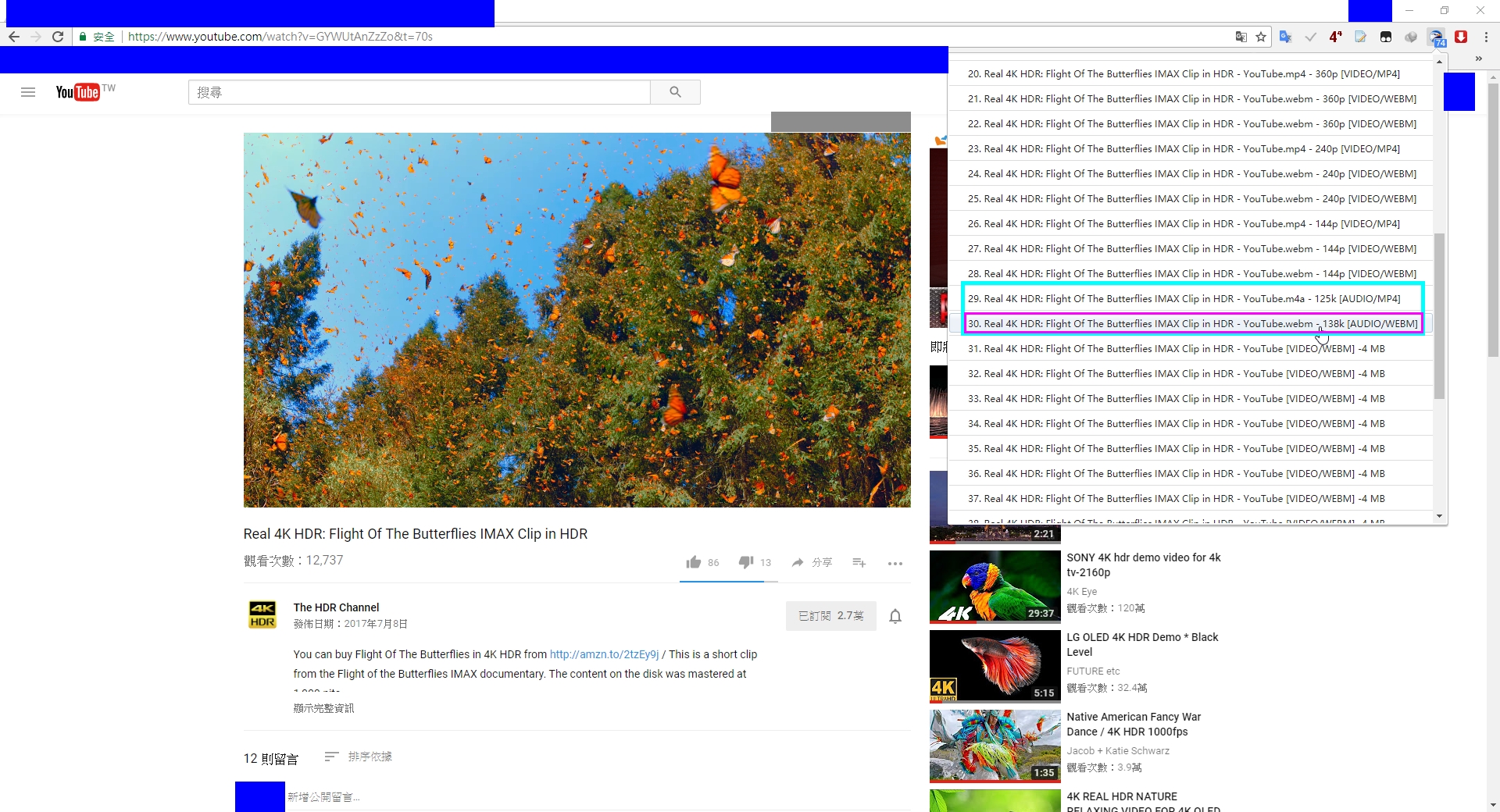Open the YouTube hamburger guide menu

coord(28,92)
